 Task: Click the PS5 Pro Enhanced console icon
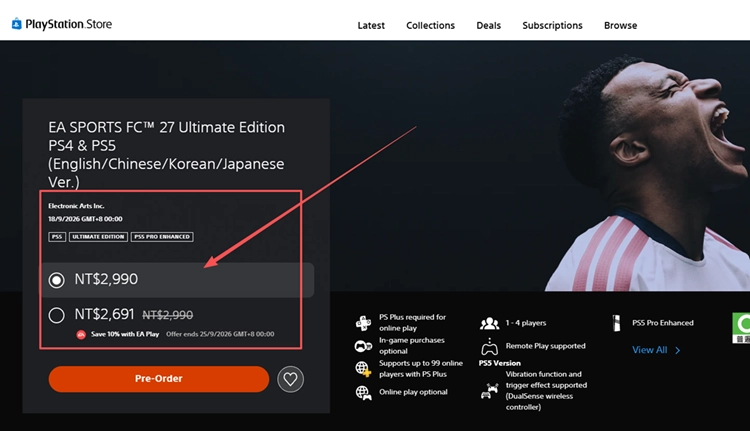coord(617,323)
